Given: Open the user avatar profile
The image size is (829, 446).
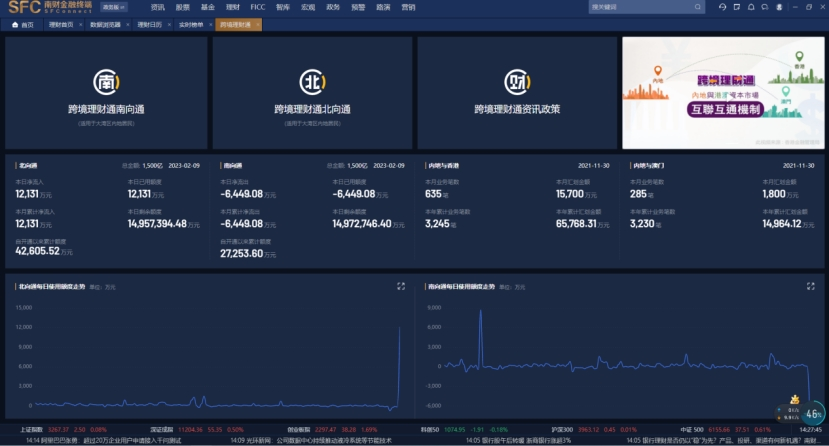Looking at the screenshot, I should pos(779,7).
